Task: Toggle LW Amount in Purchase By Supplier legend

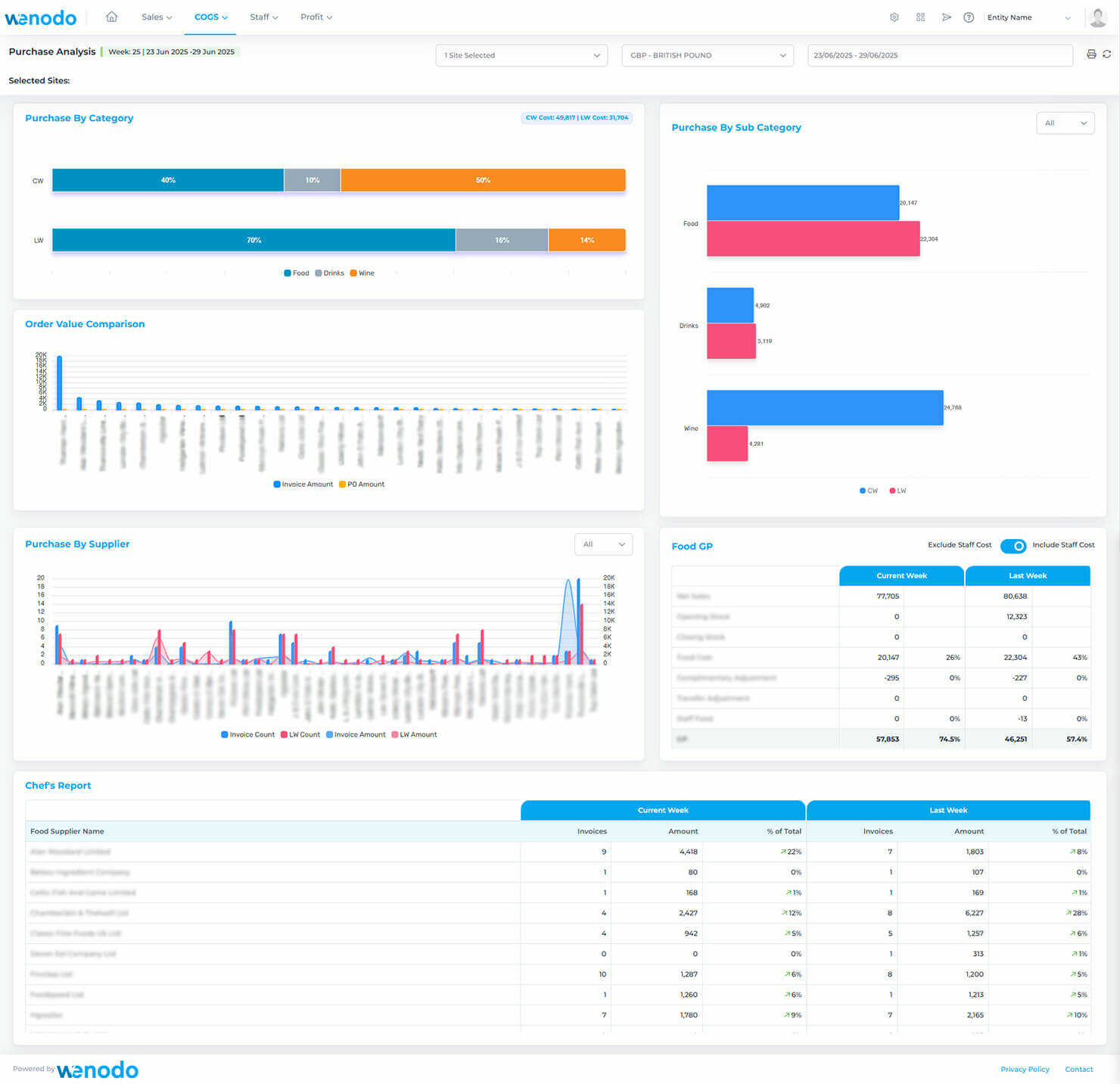Action: point(414,734)
